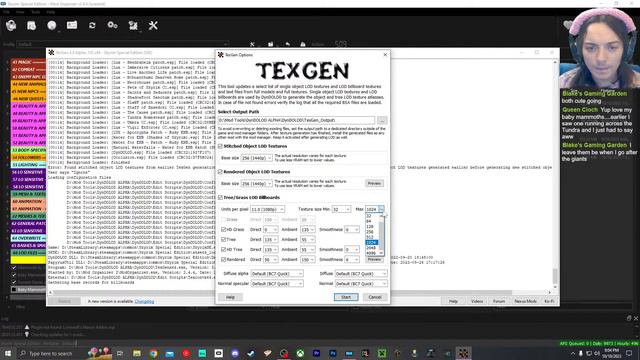Open the Mail app on the taskbar
The height and width of the screenshot is (360, 640).
point(170,353)
